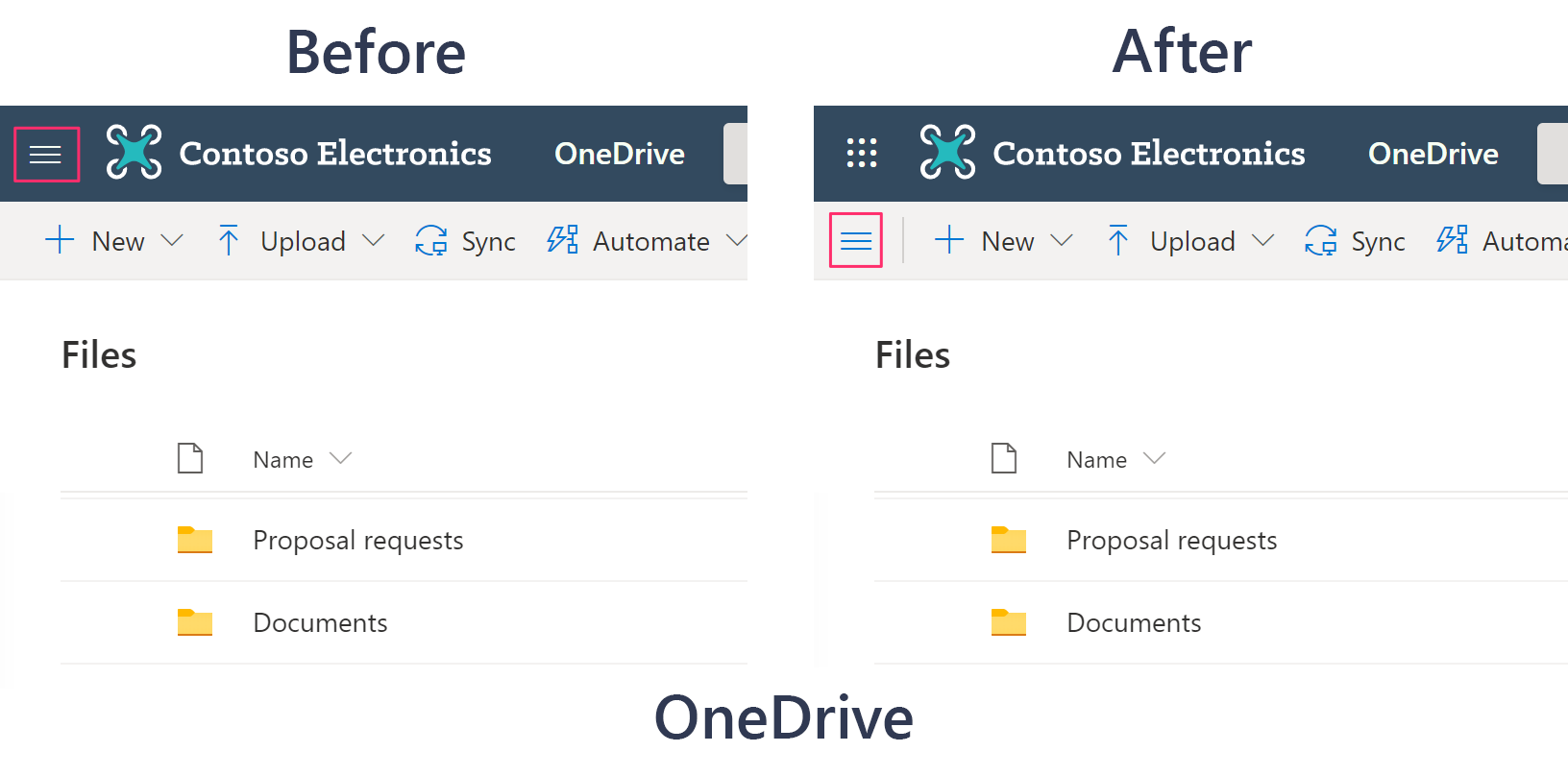Click Proposal requests folder icon in After list

[x=1009, y=540]
